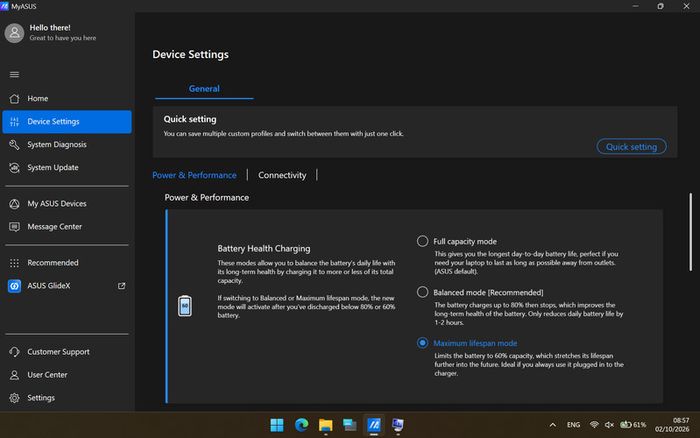Image resolution: width=700 pixels, height=438 pixels.
Task: Click the muted speaker tray icon
Action: click(609, 425)
